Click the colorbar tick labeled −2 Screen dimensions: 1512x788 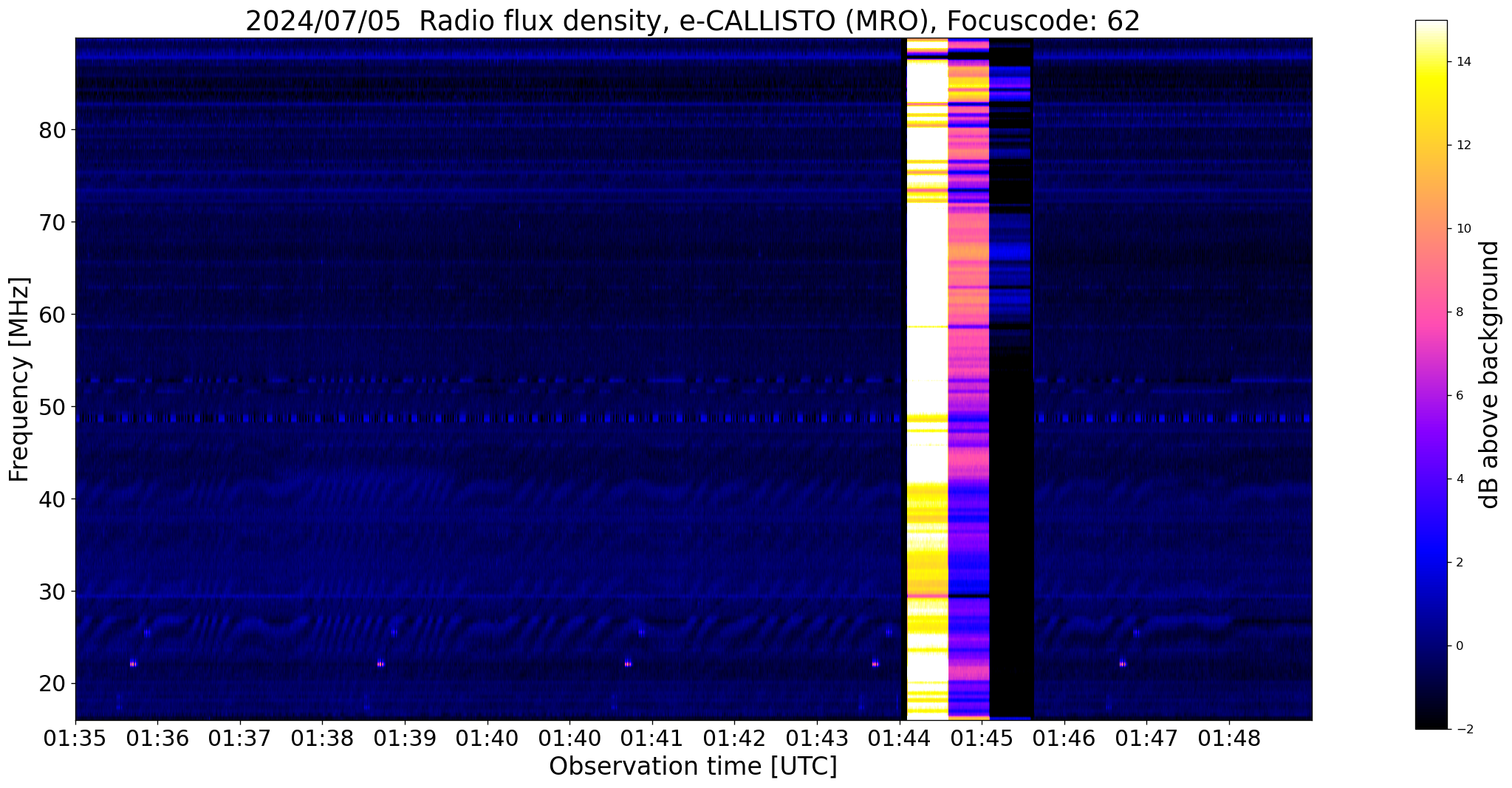click(1463, 730)
